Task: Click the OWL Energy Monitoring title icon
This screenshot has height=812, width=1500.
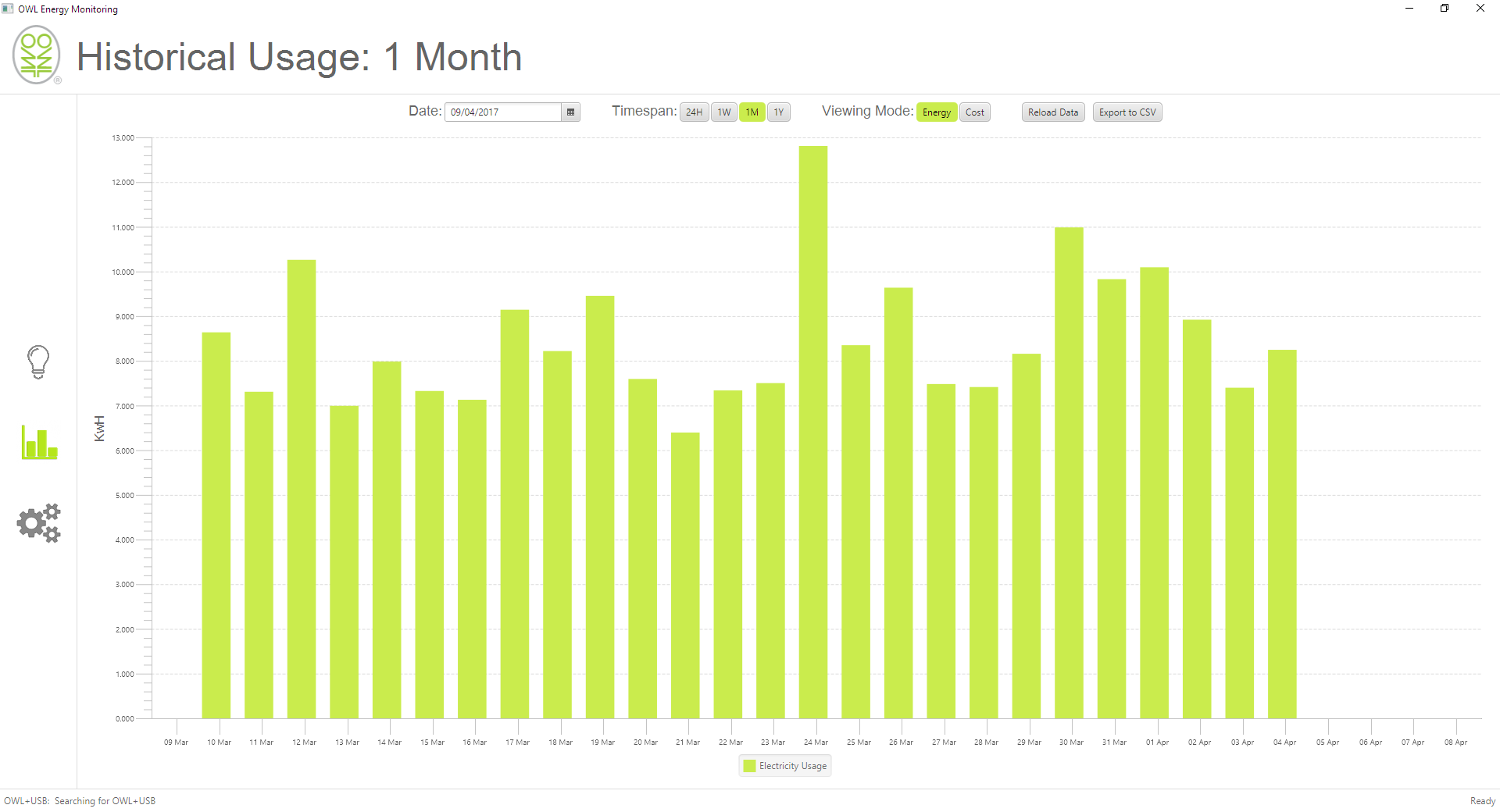Action: click(8, 9)
